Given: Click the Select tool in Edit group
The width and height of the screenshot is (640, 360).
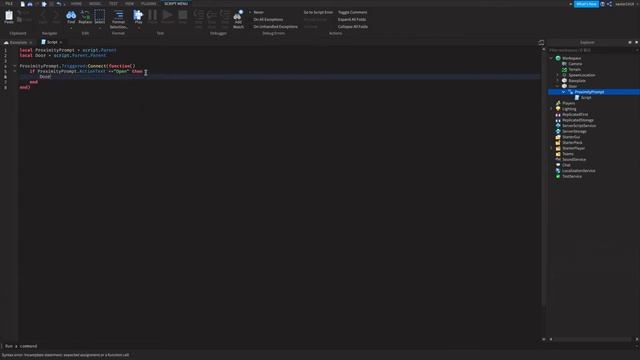Looking at the screenshot, I should click(100, 16).
